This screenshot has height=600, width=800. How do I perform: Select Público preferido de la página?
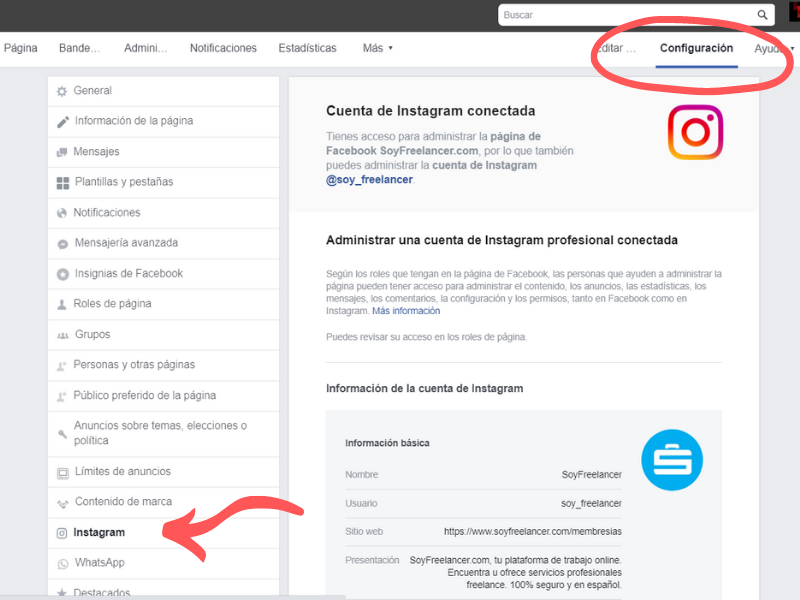163,395
